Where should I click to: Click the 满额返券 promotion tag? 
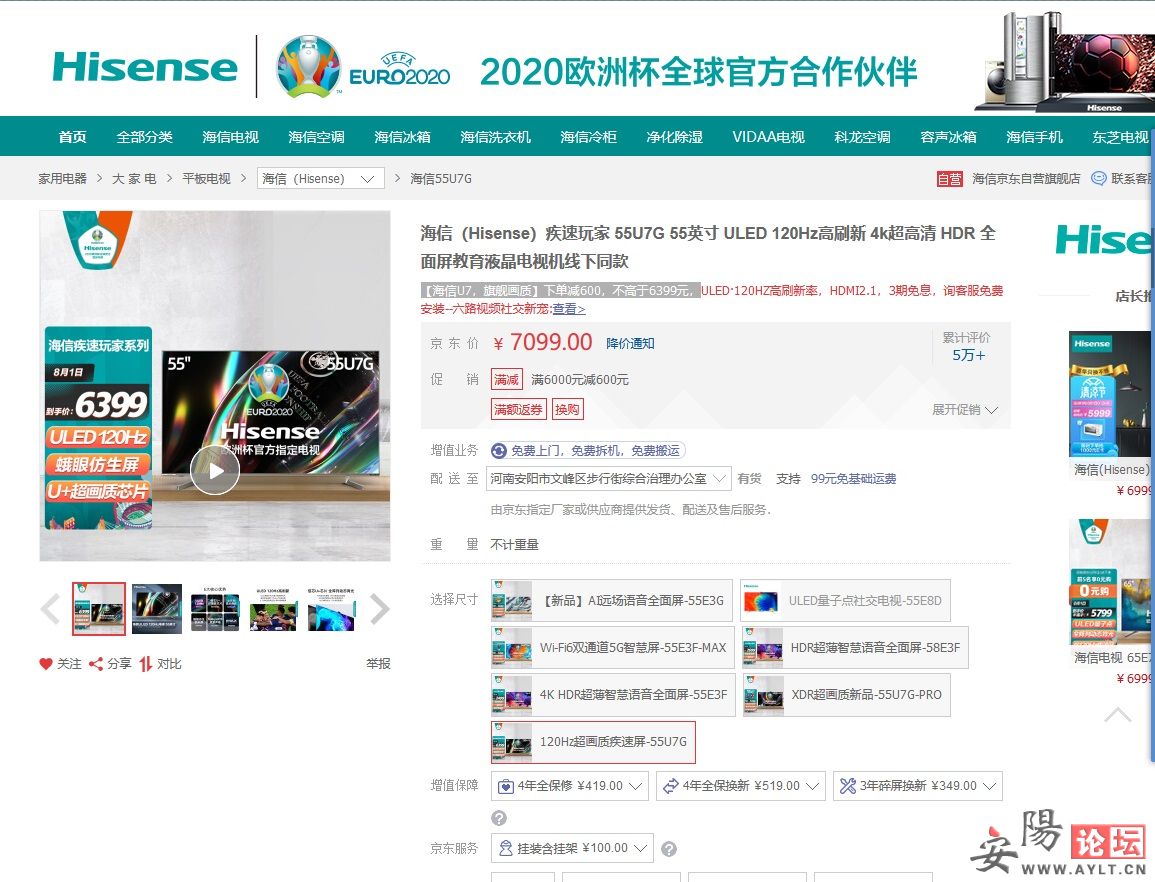519,409
